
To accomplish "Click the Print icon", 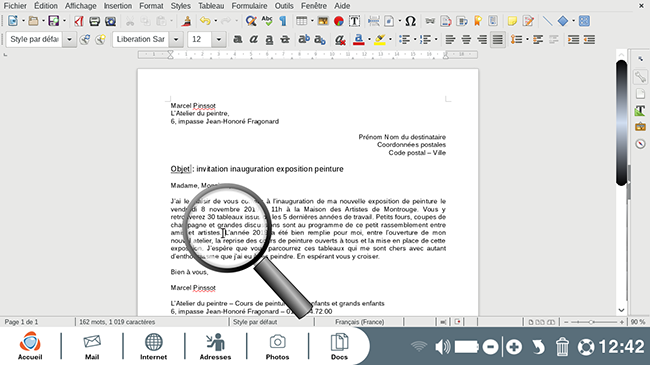I will pos(95,21).
